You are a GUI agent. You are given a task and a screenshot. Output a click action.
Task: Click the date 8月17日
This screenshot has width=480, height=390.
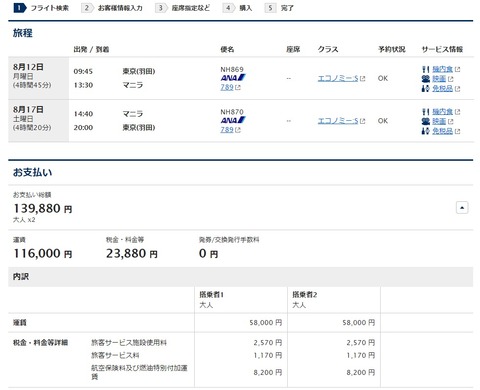[x=28, y=109]
